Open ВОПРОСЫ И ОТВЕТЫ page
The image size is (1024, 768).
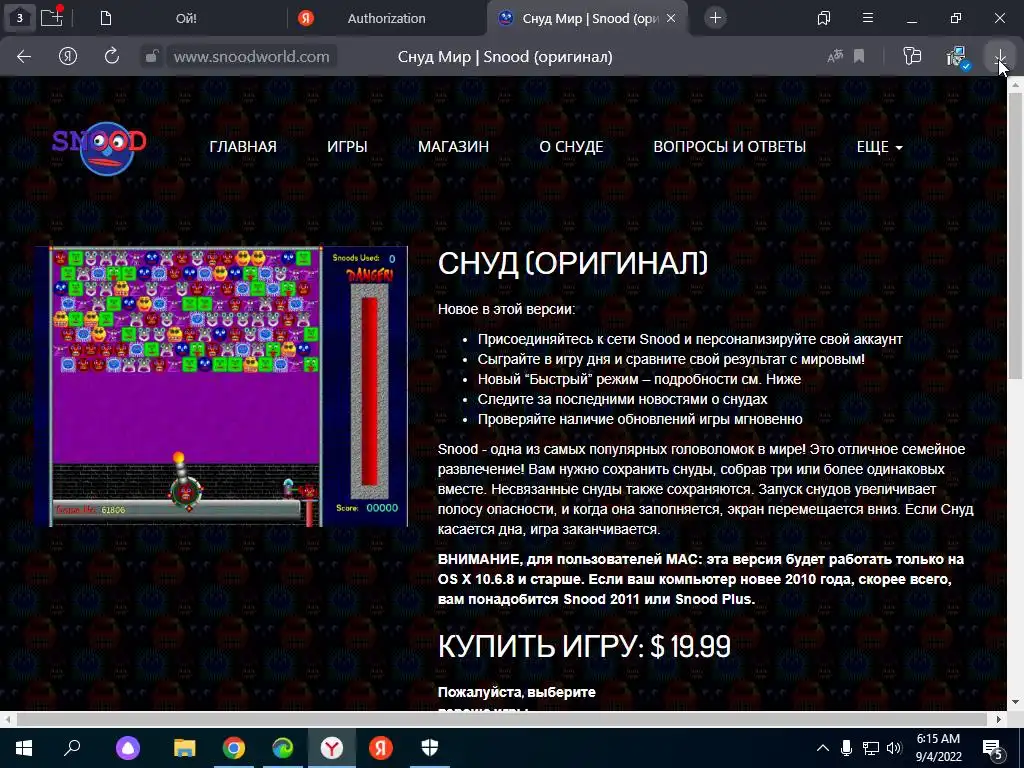pyautogui.click(x=729, y=147)
